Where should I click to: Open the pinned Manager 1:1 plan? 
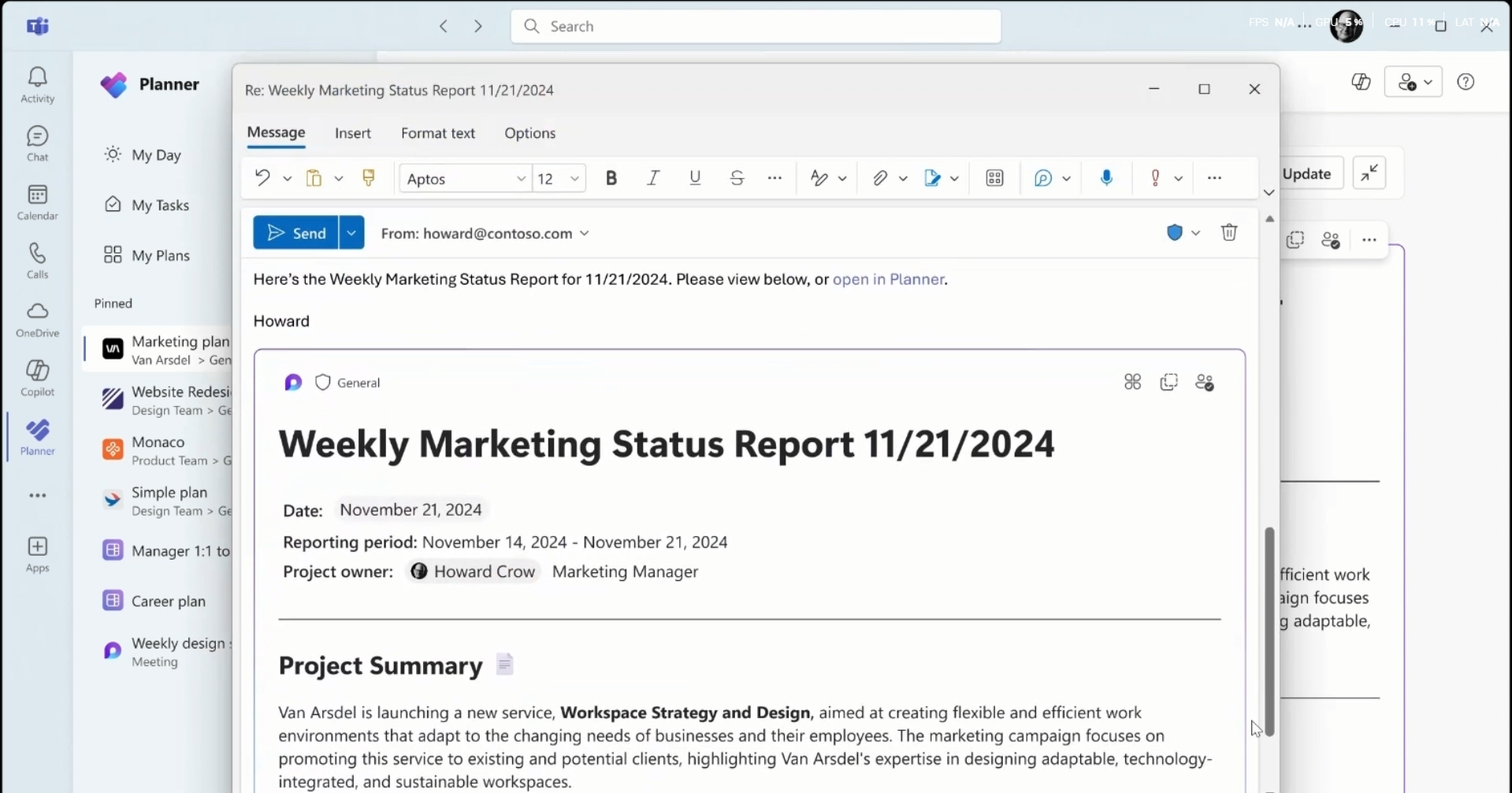[x=158, y=550]
